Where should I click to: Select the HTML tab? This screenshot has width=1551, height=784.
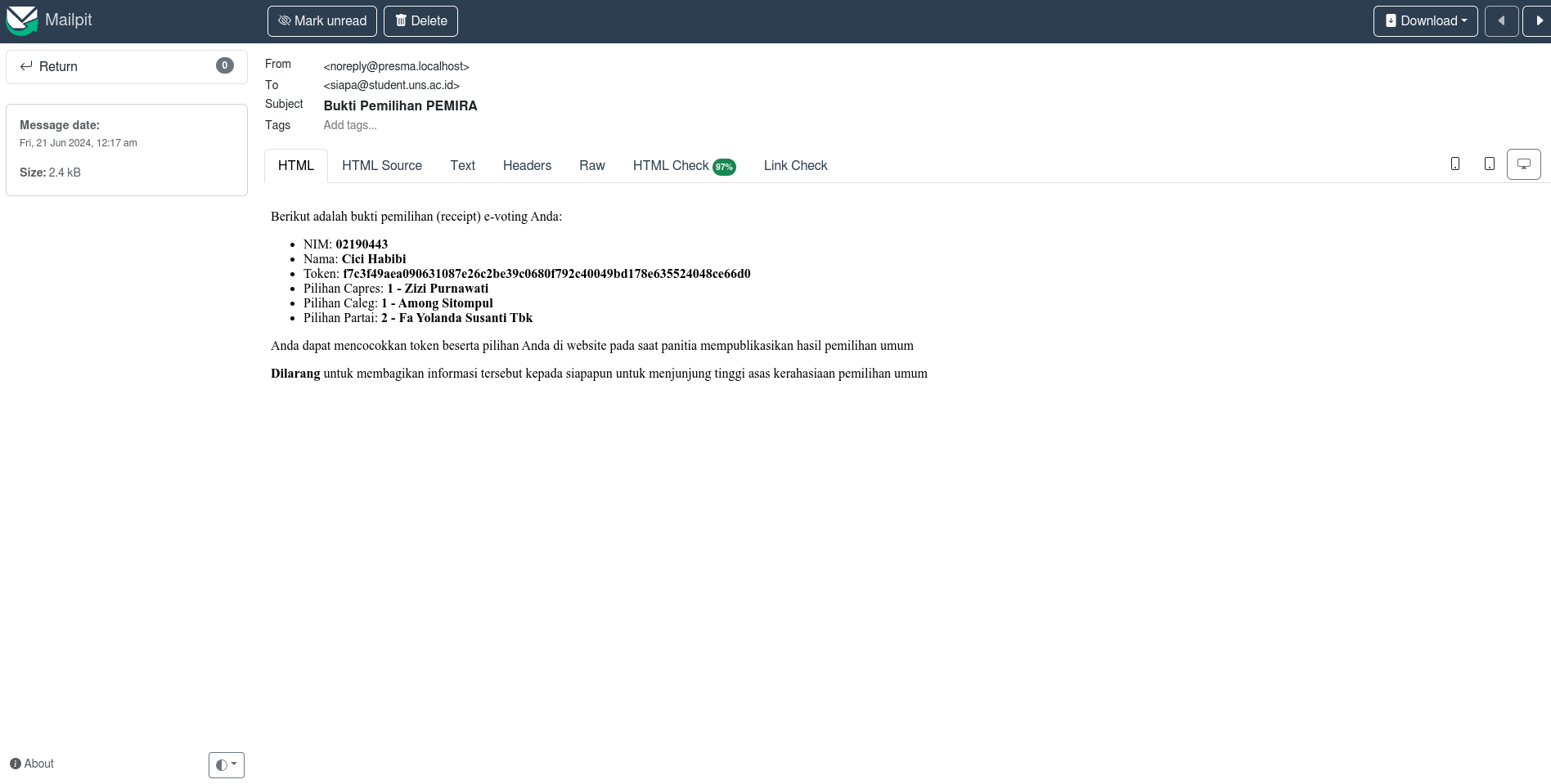(x=295, y=166)
